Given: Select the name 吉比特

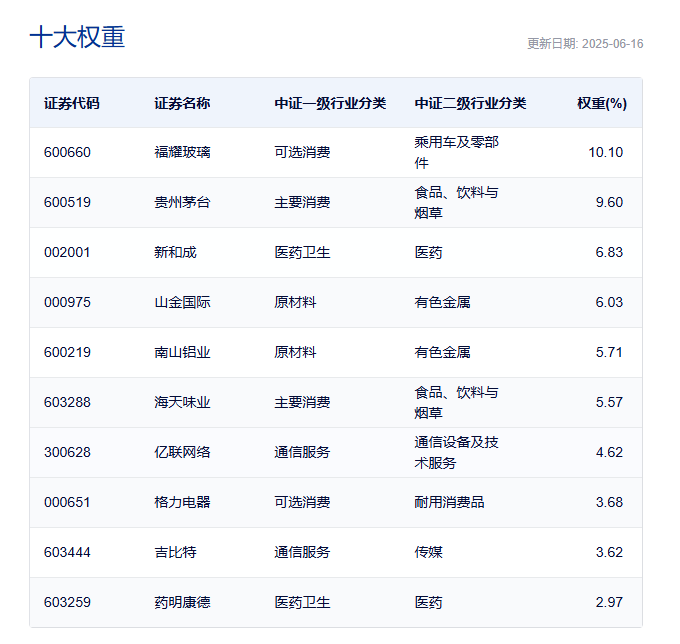Looking at the screenshot, I should [175, 552].
